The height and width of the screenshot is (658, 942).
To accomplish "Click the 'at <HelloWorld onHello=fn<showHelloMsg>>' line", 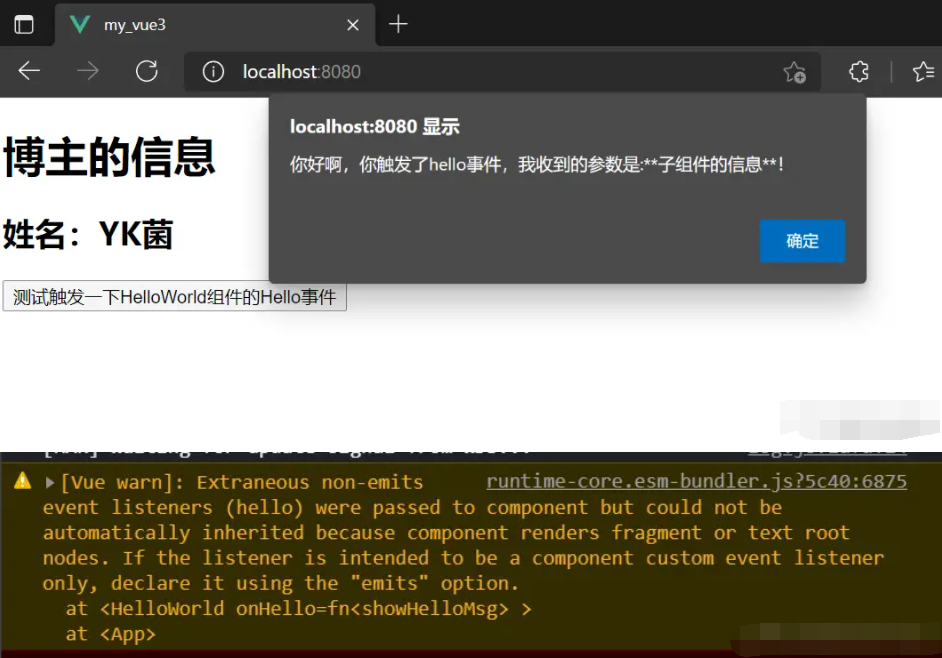I will pos(299,609).
